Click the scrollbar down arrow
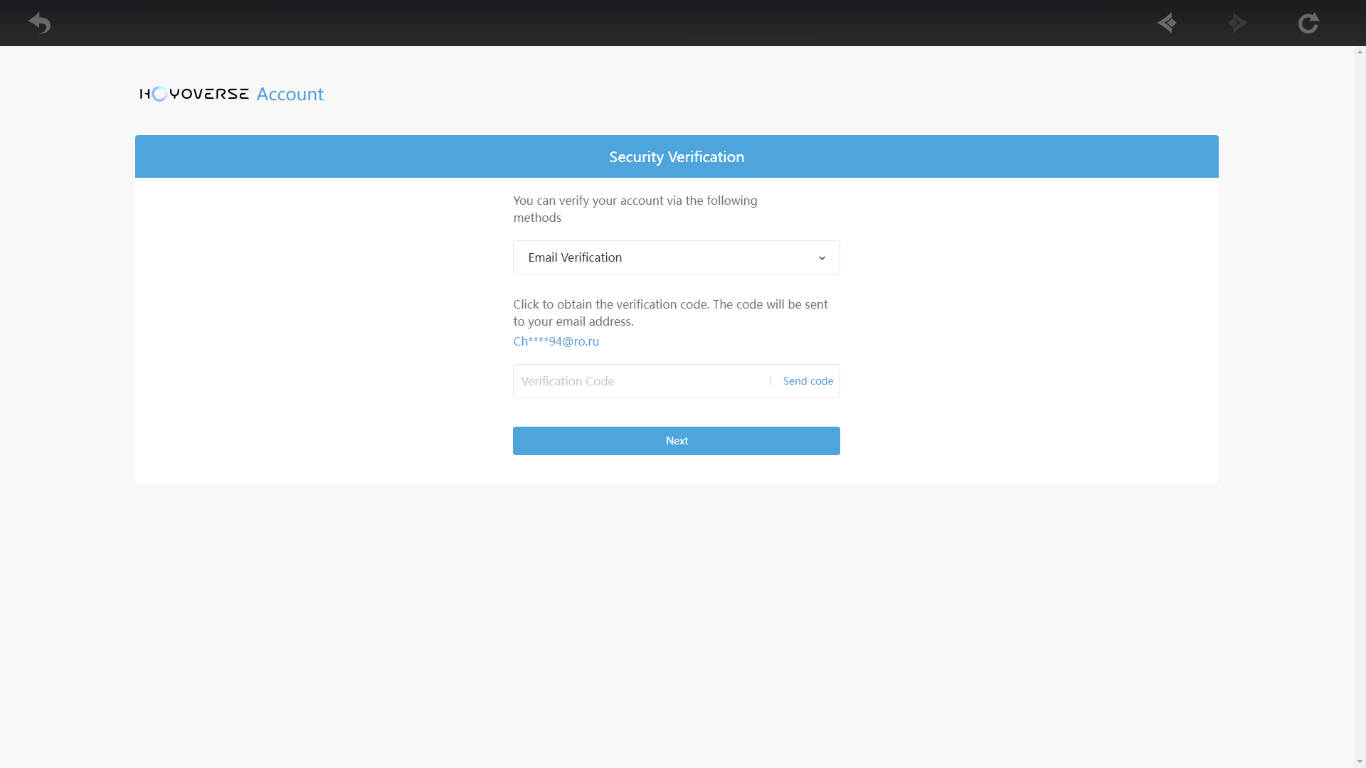1366x768 pixels. [1359, 761]
